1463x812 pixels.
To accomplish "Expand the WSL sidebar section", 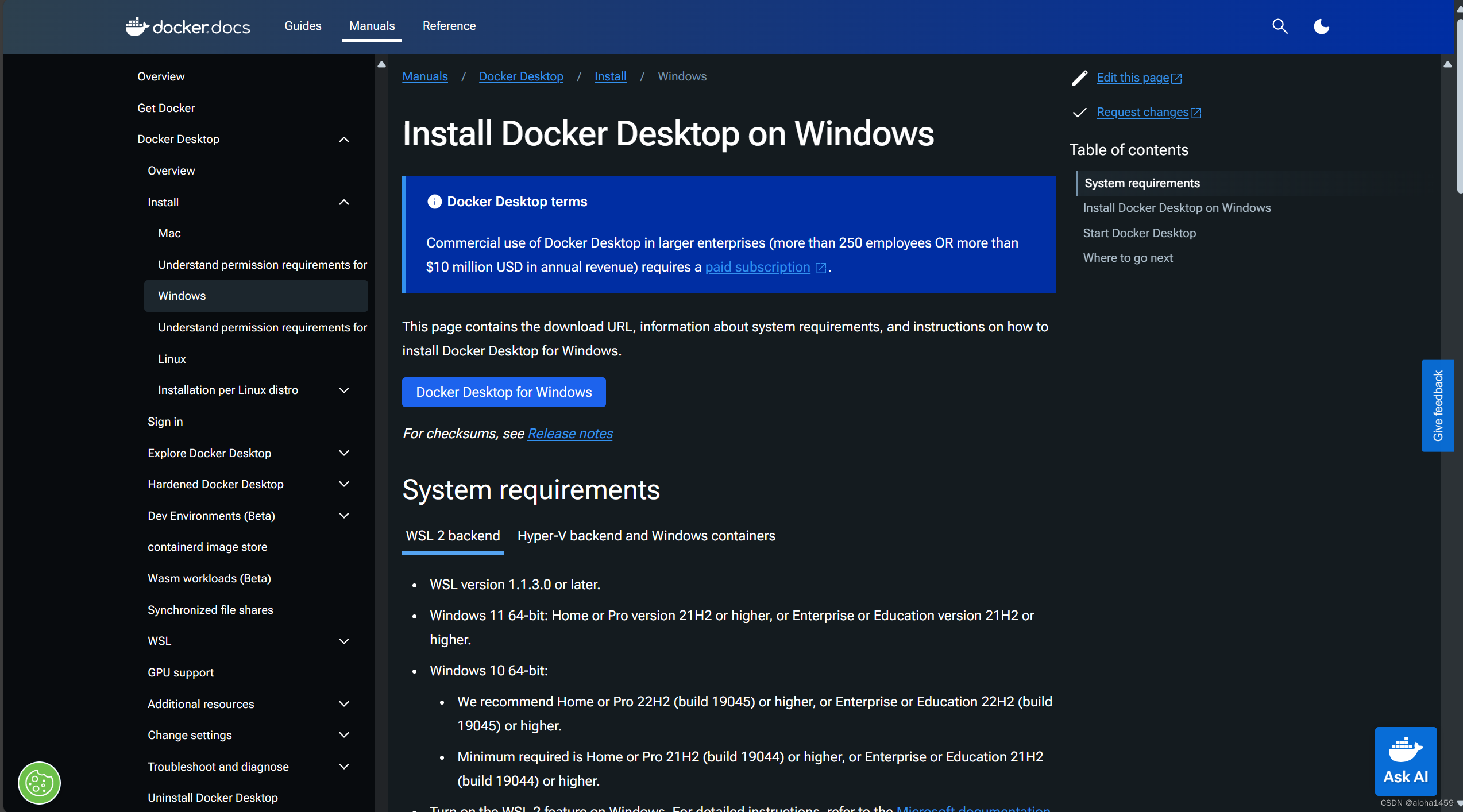I will coord(344,641).
